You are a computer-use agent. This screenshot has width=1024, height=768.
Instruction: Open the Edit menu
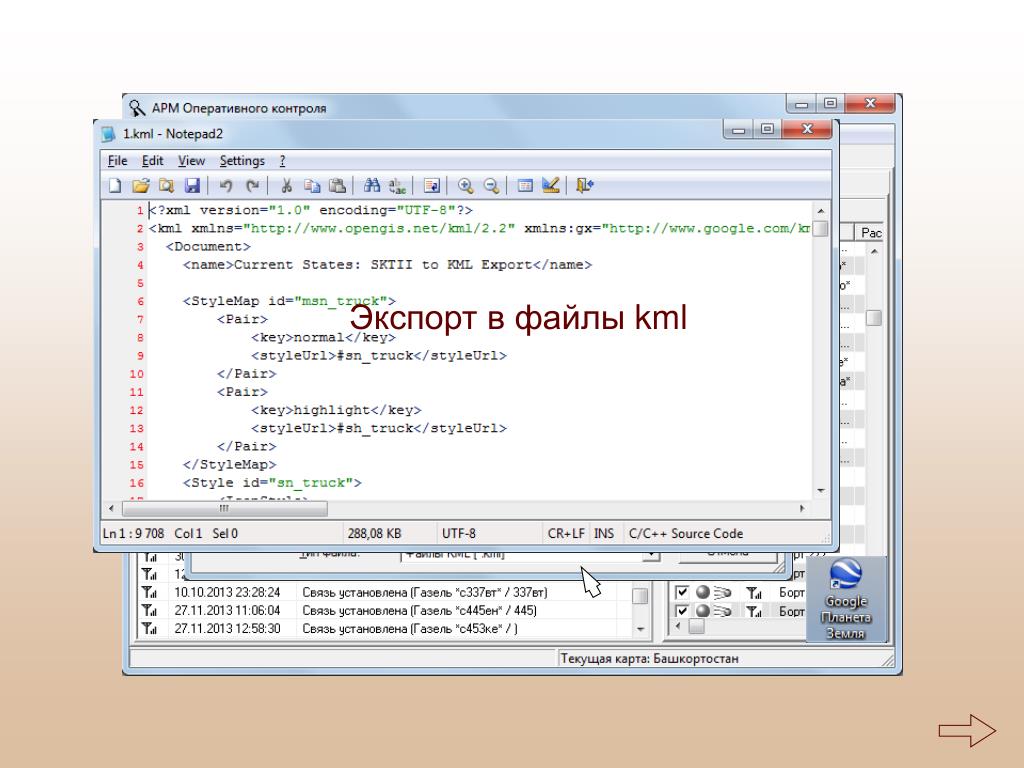pos(152,161)
